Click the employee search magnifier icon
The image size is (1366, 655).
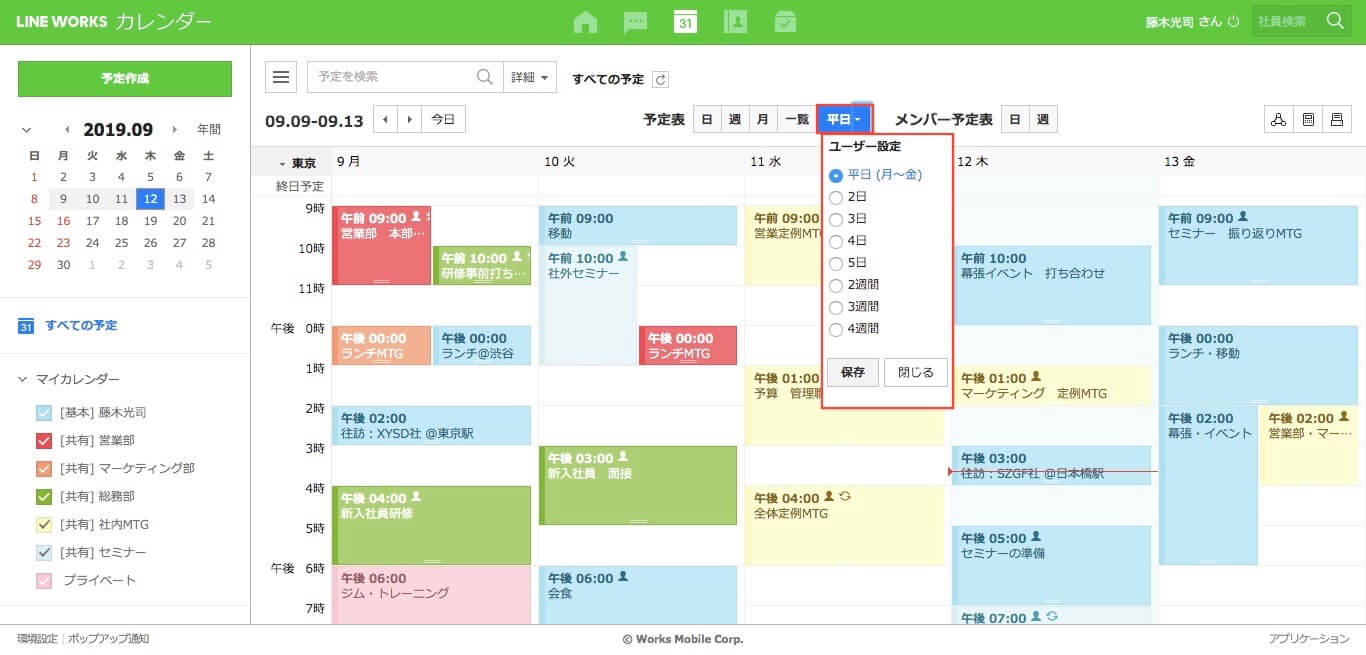point(1335,21)
